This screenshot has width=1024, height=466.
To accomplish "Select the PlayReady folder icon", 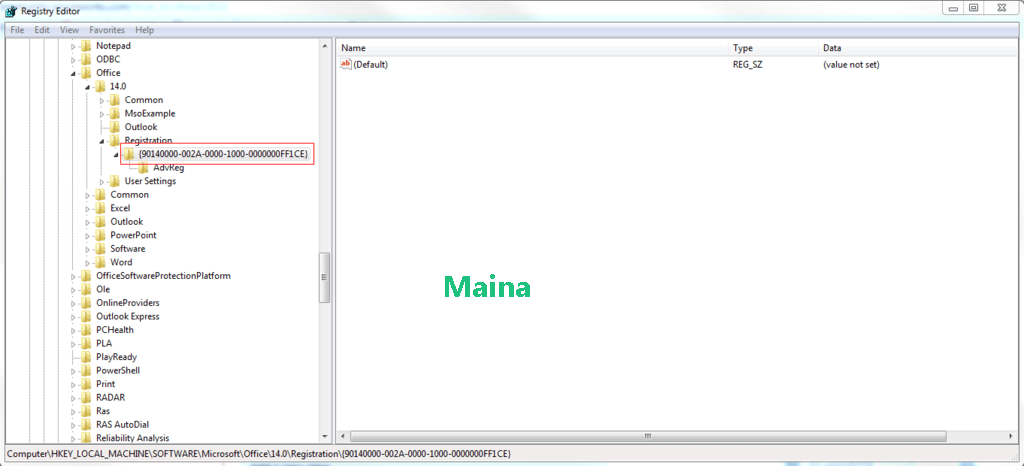I will pyautogui.click(x=86, y=358).
